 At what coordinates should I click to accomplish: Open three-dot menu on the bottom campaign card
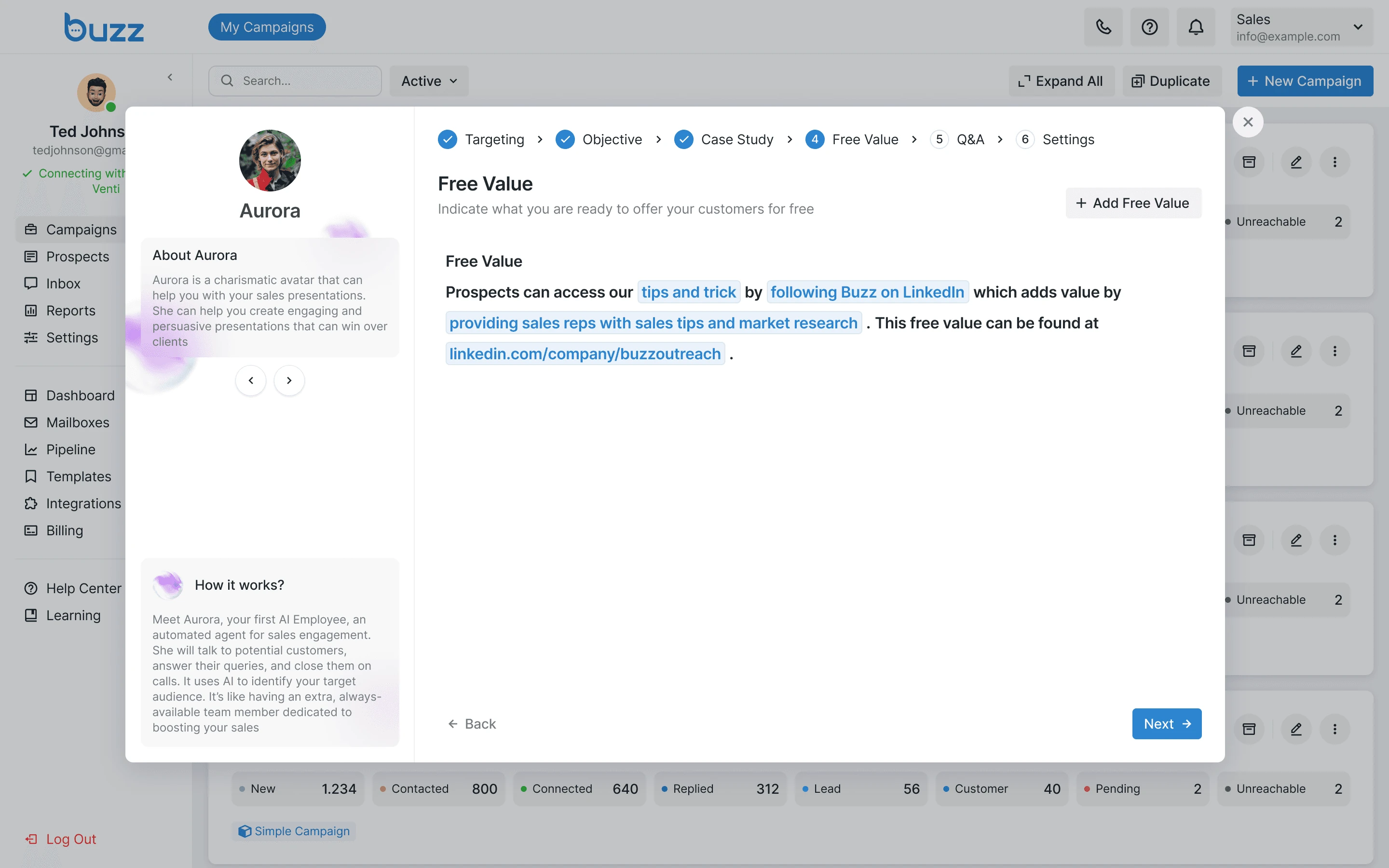tap(1335, 729)
